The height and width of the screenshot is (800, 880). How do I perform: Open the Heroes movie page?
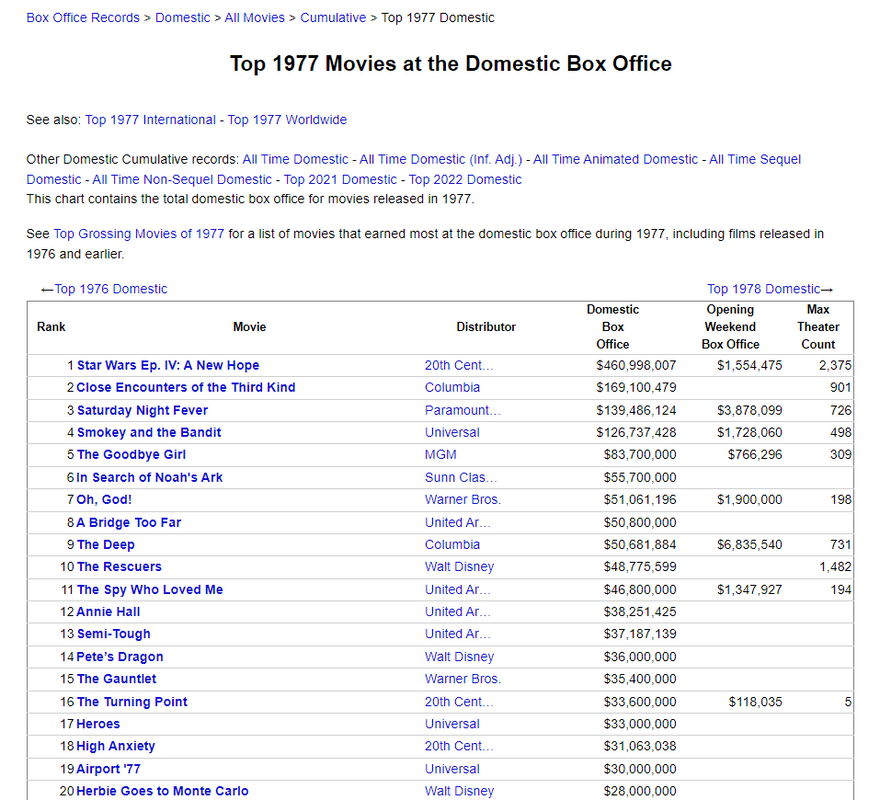(x=98, y=724)
